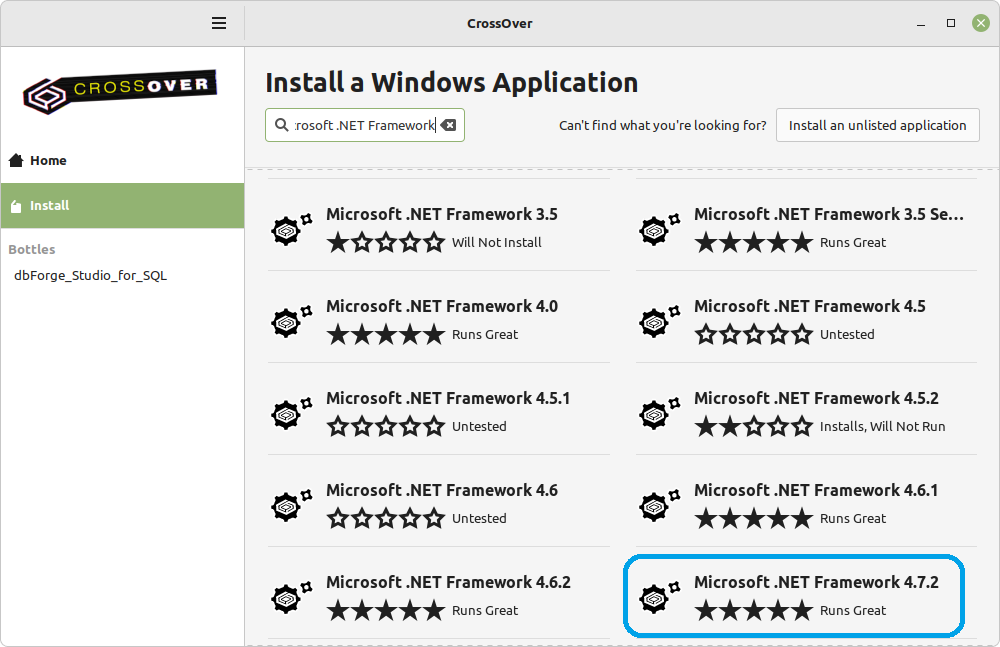Click the stars under .NET Framework 4.6

pyautogui.click(x=386, y=519)
